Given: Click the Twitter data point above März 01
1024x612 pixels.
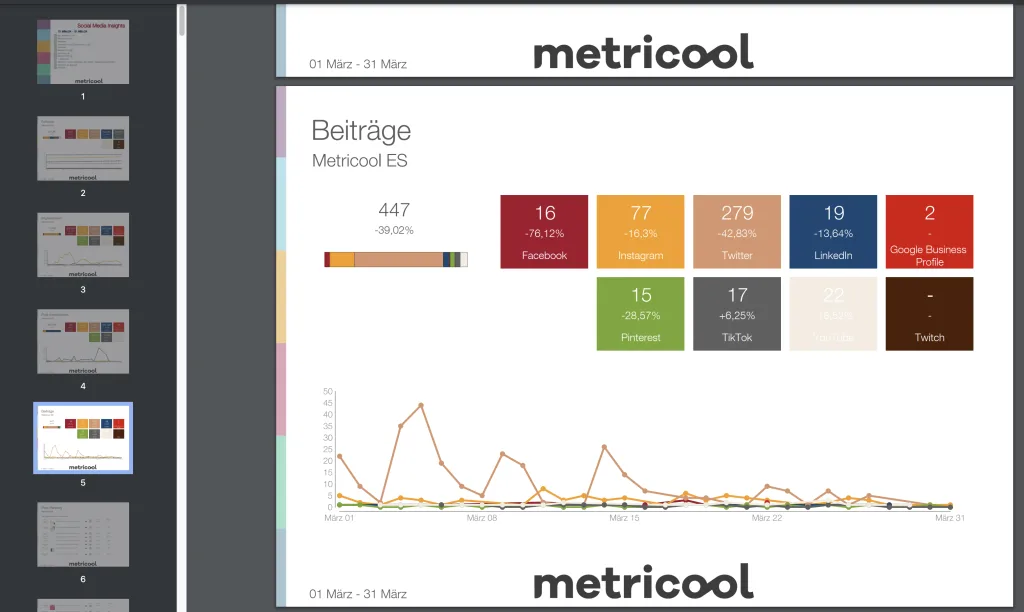Looking at the screenshot, I should (340, 456).
